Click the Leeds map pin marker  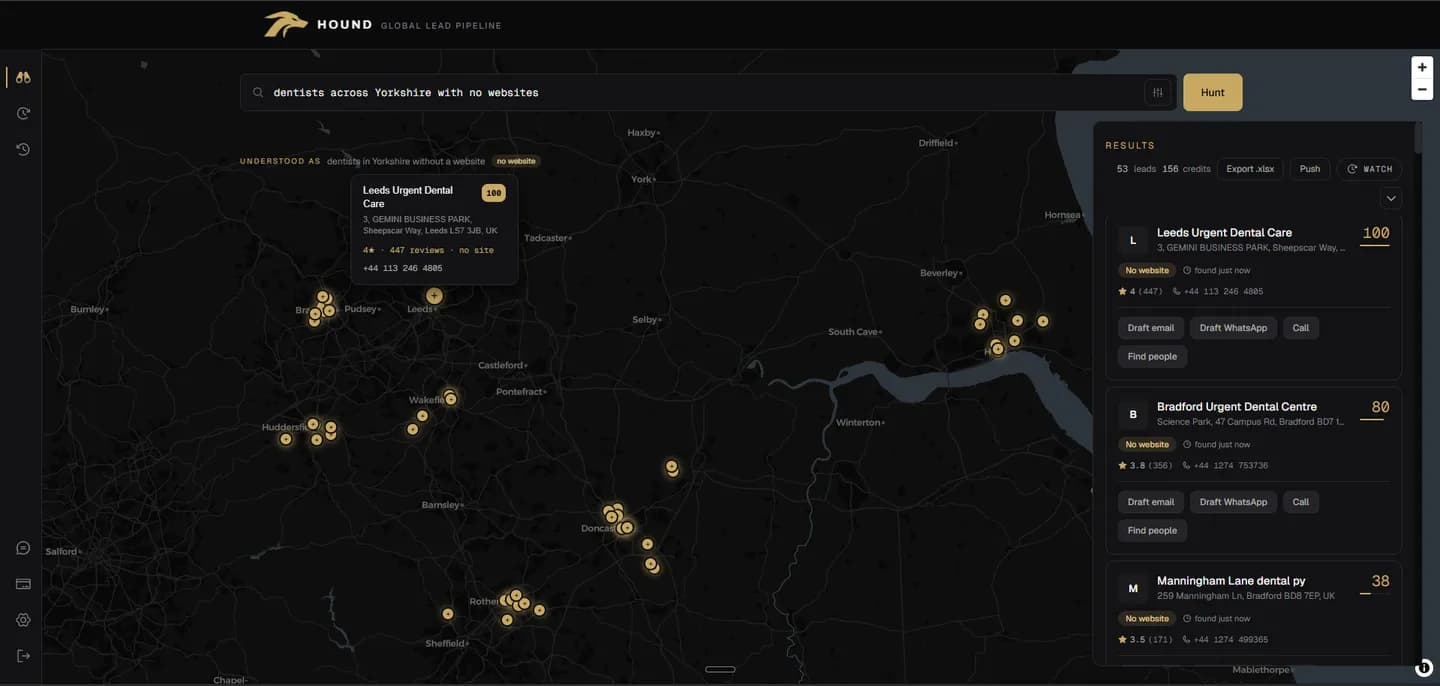[x=434, y=295]
